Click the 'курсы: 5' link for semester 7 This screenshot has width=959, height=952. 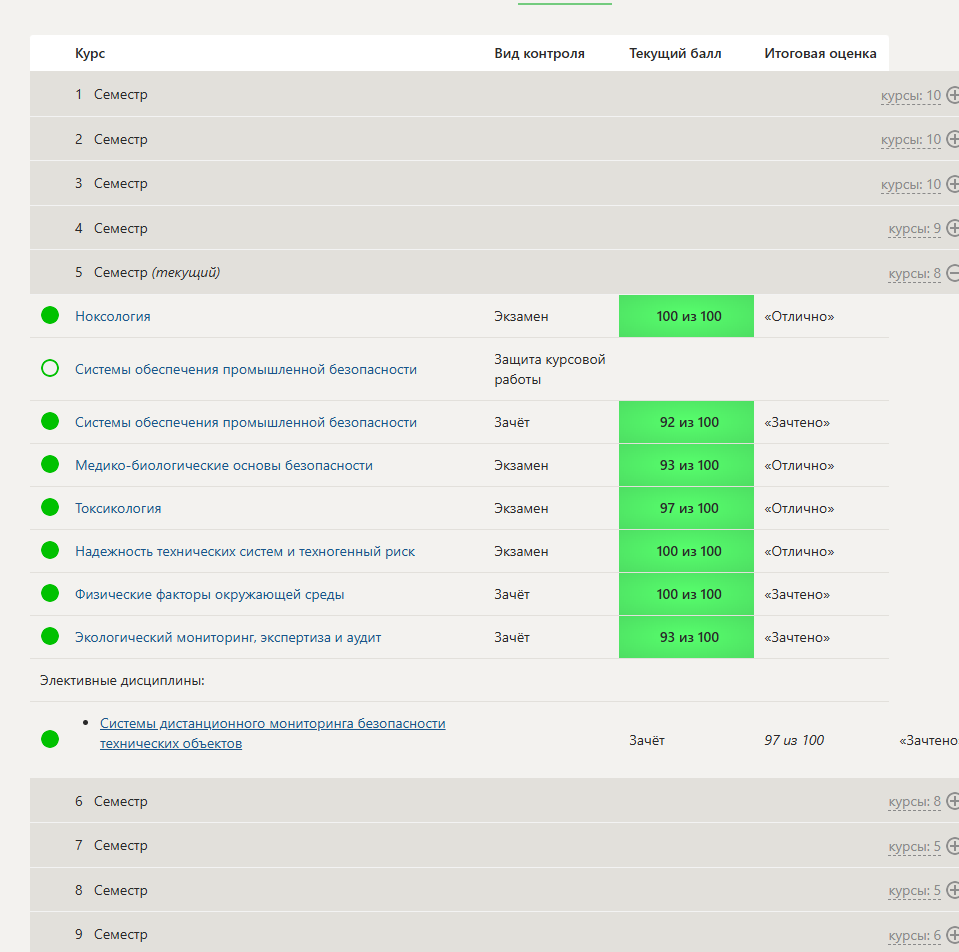[x=914, y=847]
